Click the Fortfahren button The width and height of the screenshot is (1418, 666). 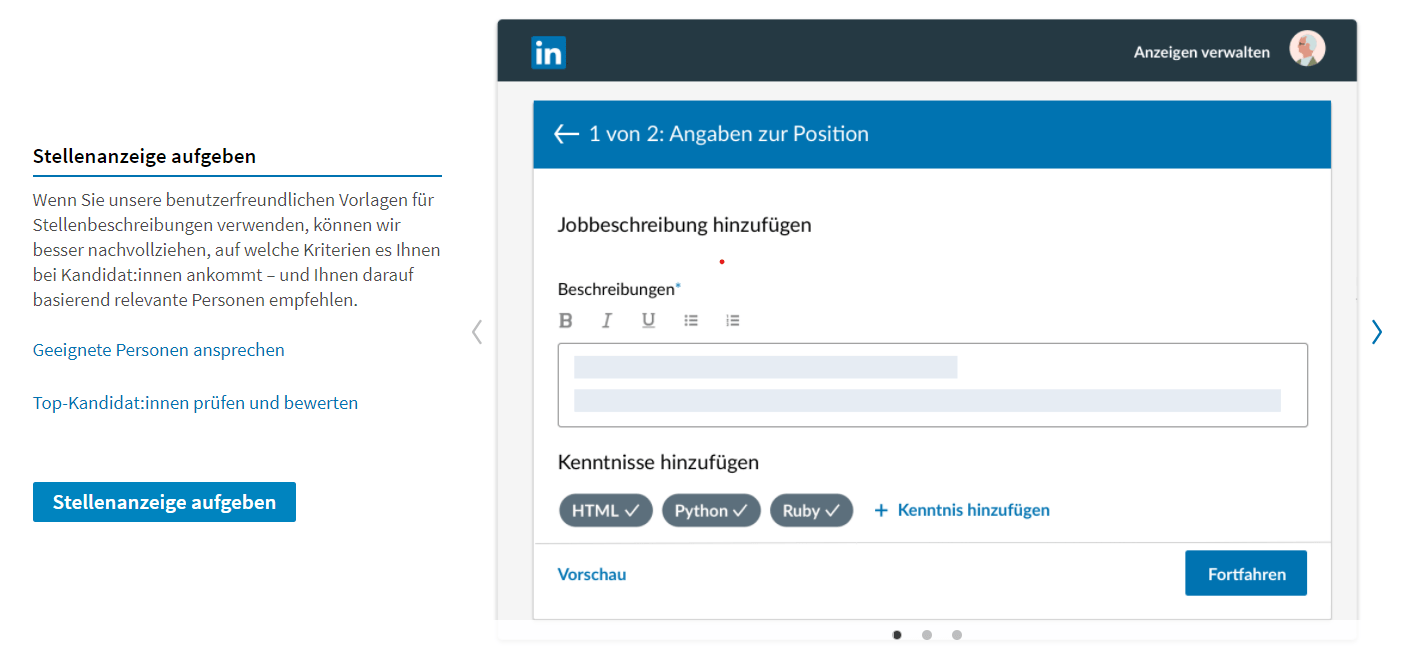1245,573
